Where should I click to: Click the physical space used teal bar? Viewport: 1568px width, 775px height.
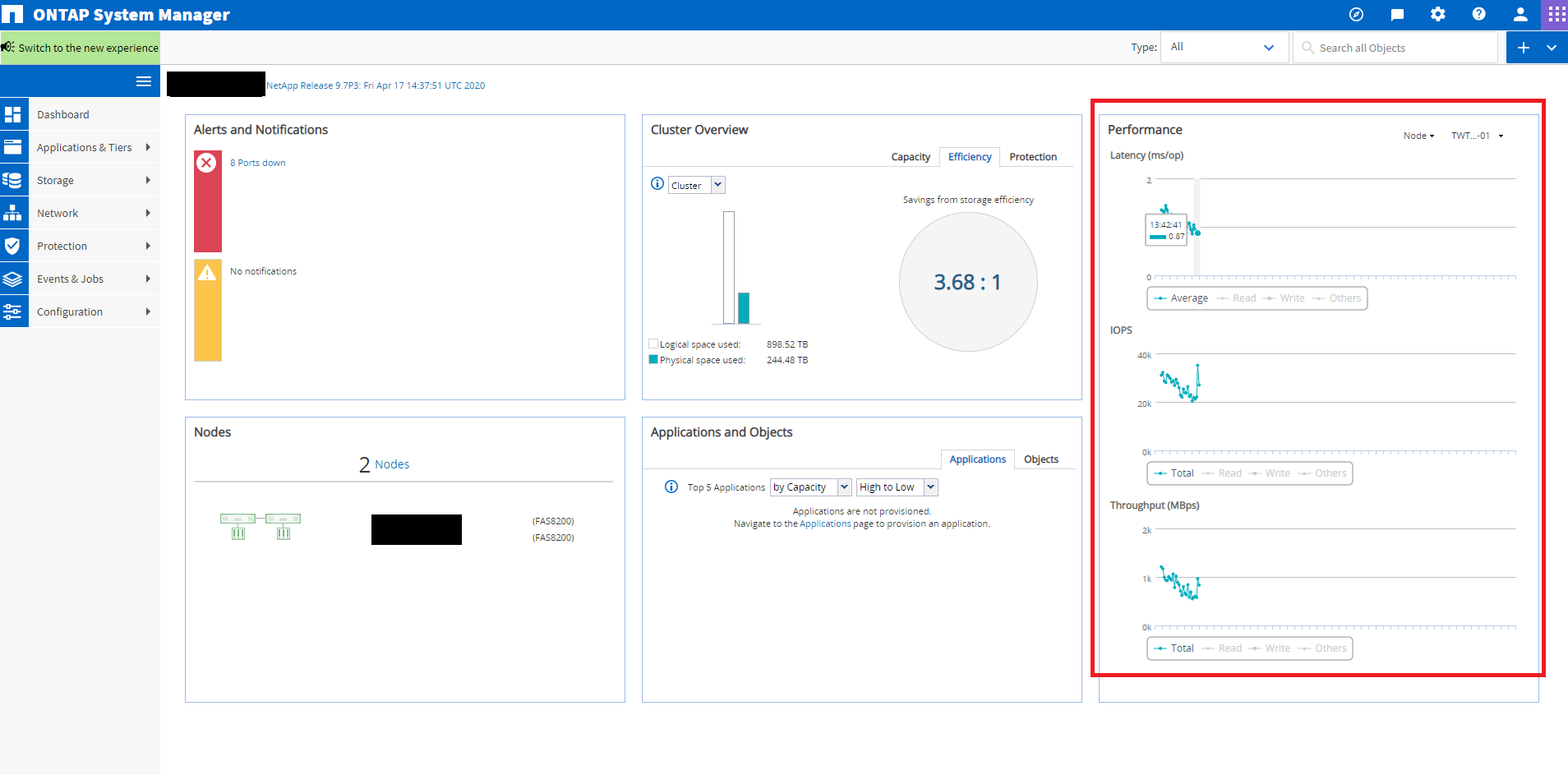tap(744, 308)
